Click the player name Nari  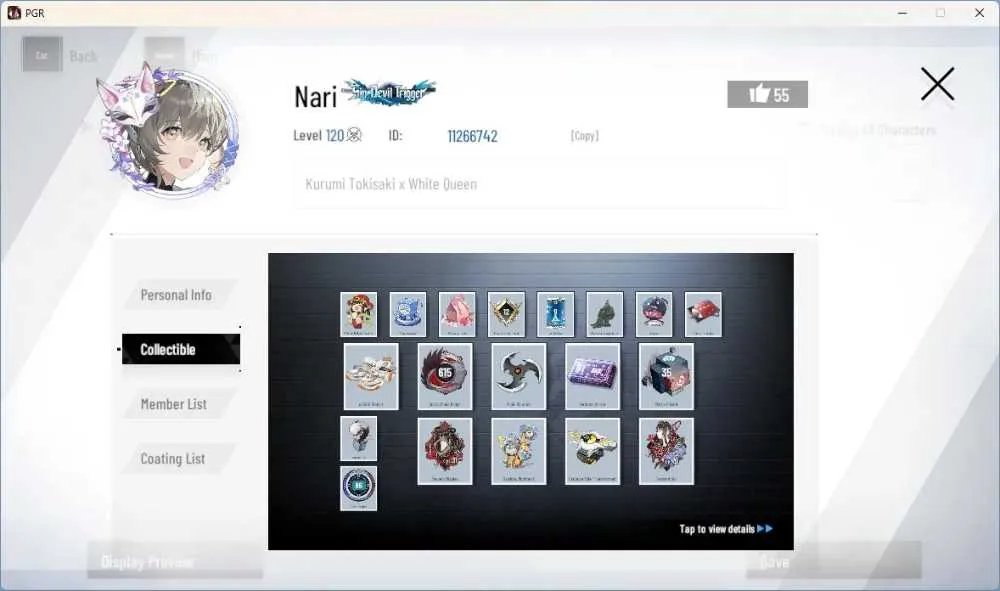click(x=316, y=97)
